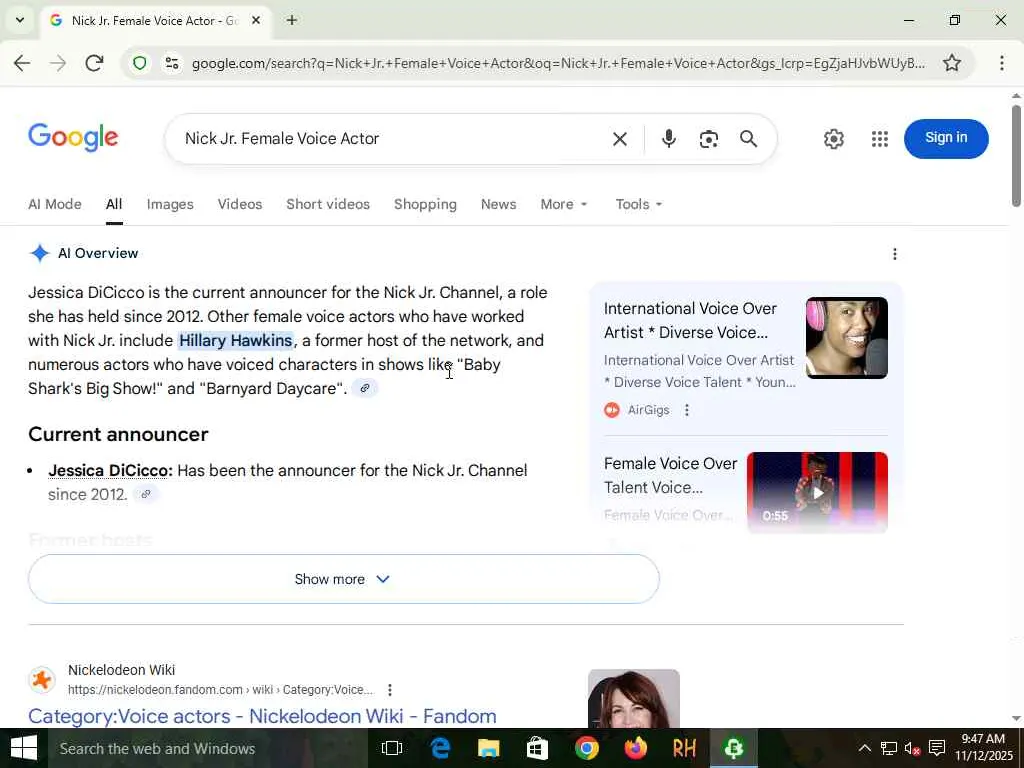Screen dimensions: 1024x768
Task: Bookmark this page with the star icon
Action: click(952, 63)
